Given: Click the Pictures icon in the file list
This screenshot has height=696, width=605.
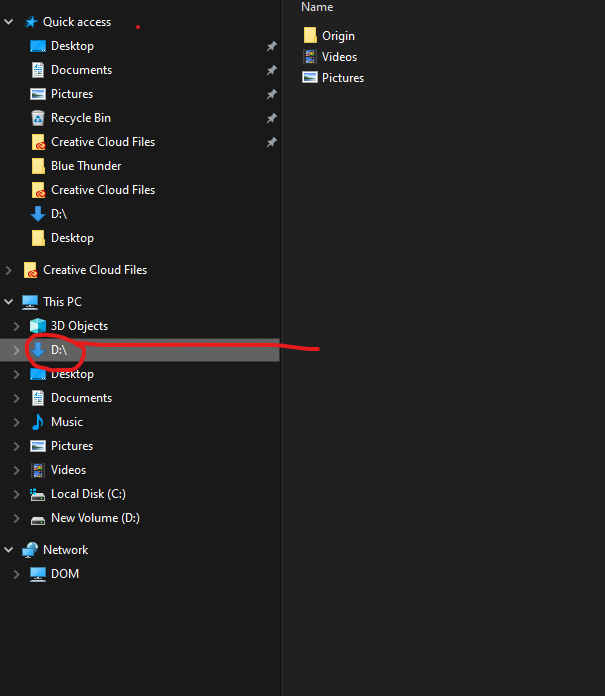Looking at the screenshot, I should tap(310, 77).
